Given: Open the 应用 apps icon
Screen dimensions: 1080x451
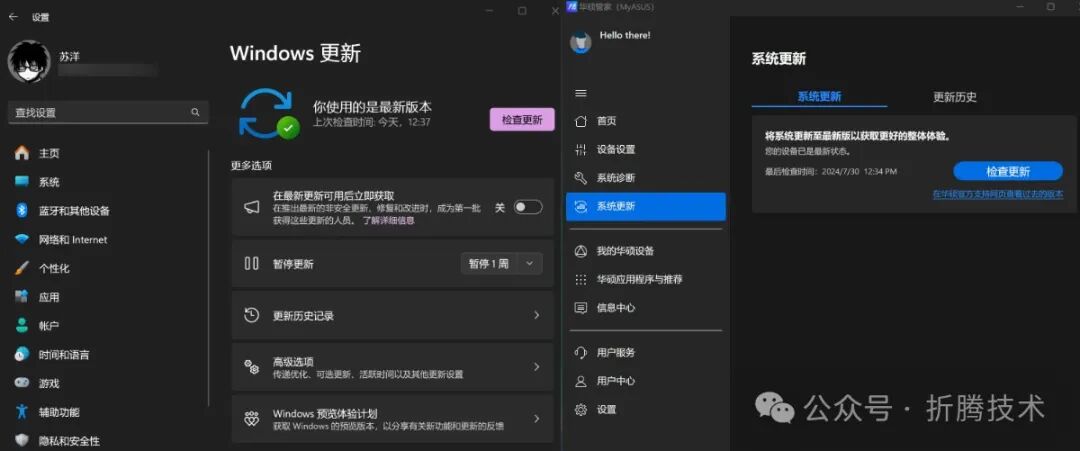Looking at the screenshot, I should pos(22,297).
